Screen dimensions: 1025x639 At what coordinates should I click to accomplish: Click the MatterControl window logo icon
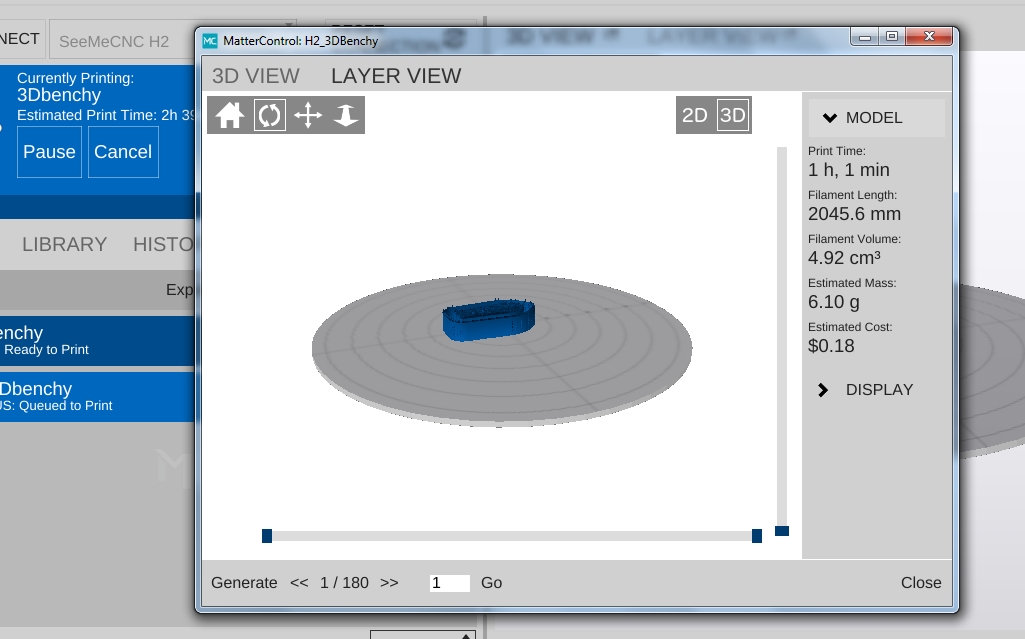click(x=210, y=41)
